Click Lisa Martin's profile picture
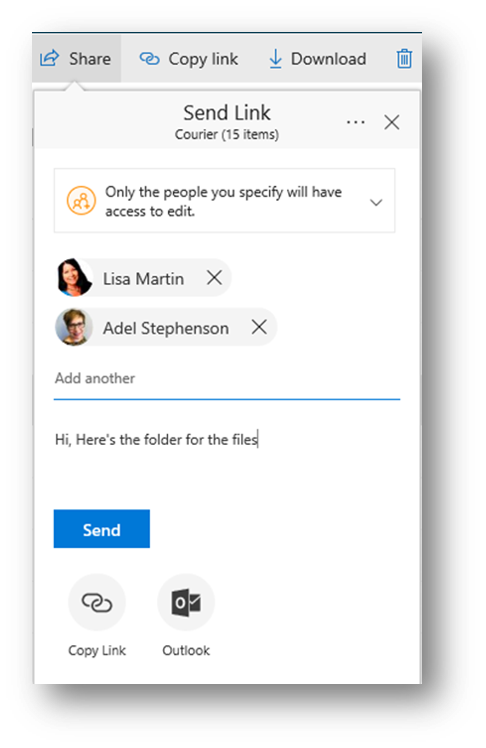The image size is (486, 748). click(x=74, y=278)
